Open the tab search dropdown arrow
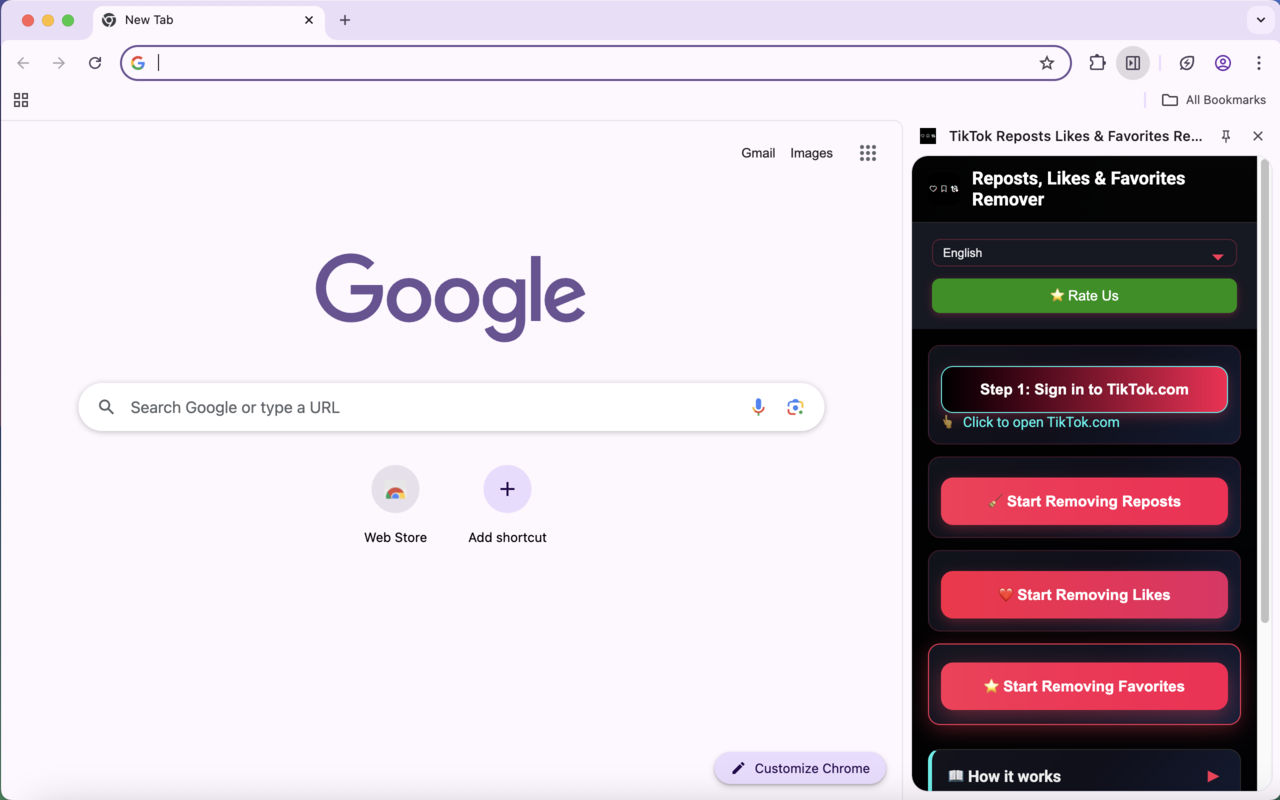 pyautogui.click(x=1259, y=20)
